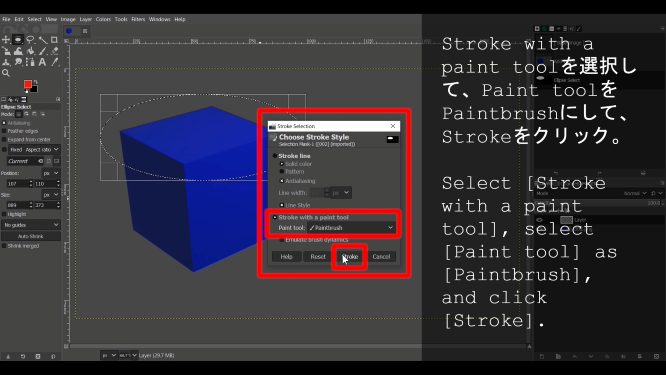Select the Smudge tool
The width and height of the screenshot is (666, 375).
click(x=18, y=62)
